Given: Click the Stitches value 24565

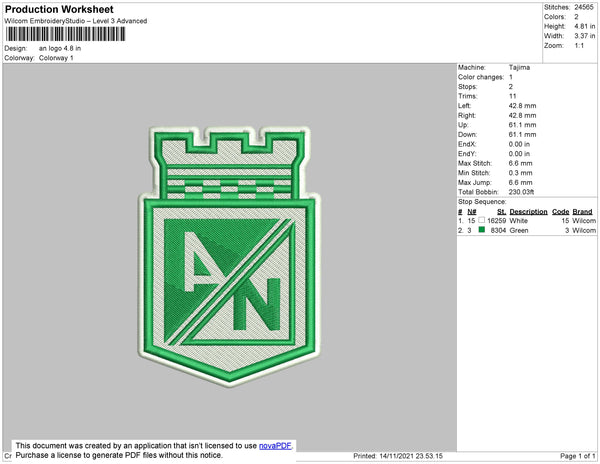Looking at the screenshot, I should [x=584, y=7].
